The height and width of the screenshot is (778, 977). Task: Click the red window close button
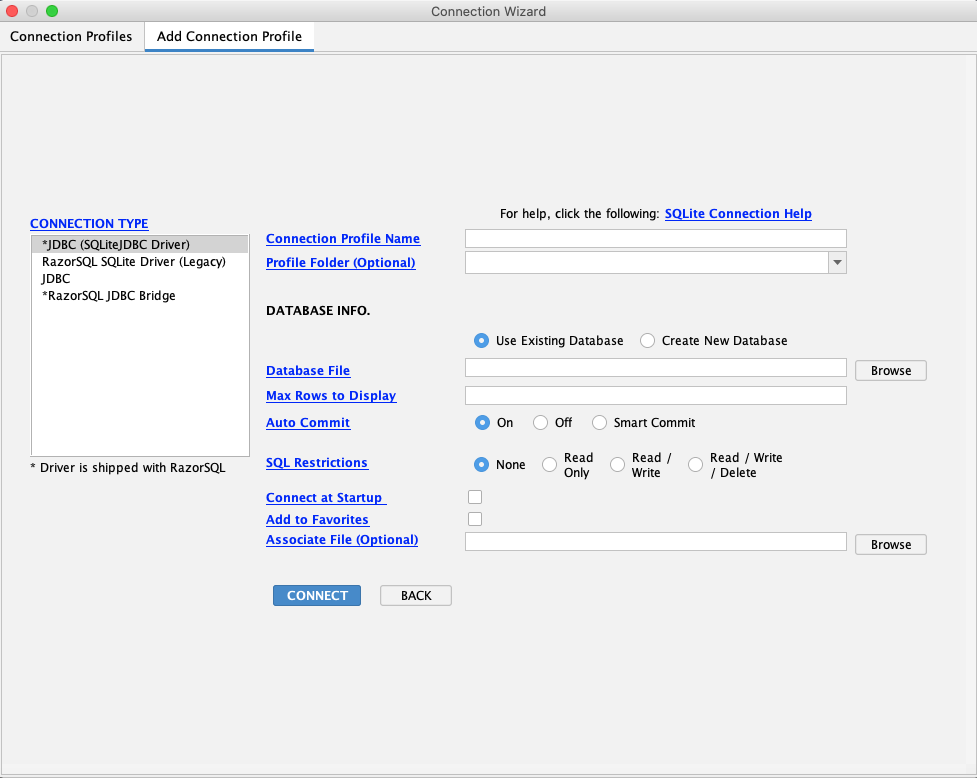point(13,11)
